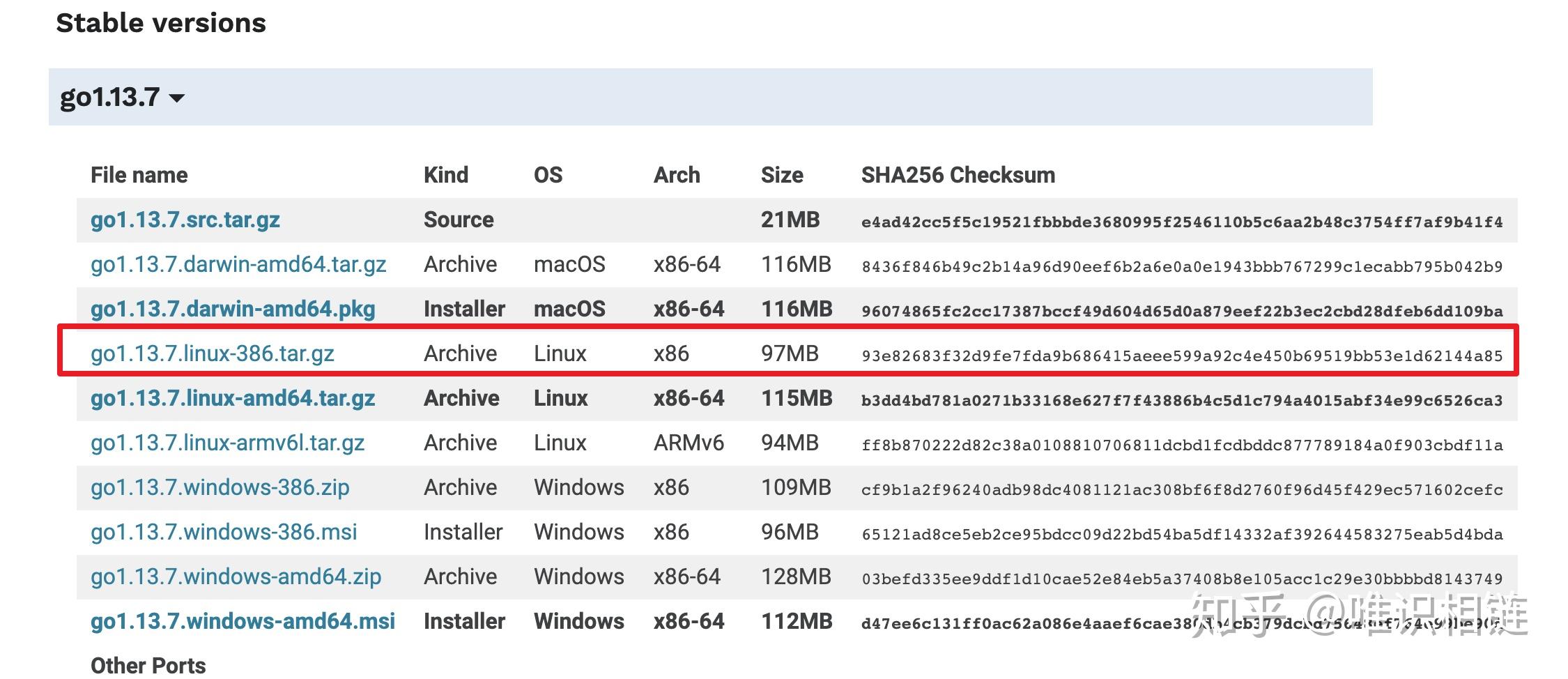
Task: Download go1.13.7.darwin-amd64.pkg installer
Action: [x=233, y=310]
